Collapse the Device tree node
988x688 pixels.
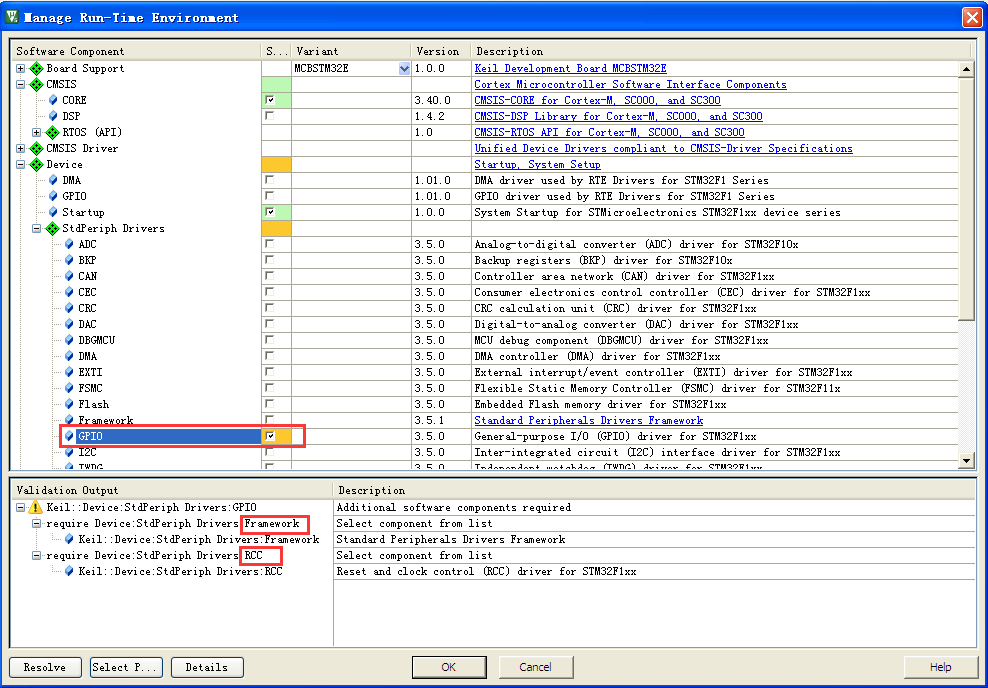pos(21,164)
